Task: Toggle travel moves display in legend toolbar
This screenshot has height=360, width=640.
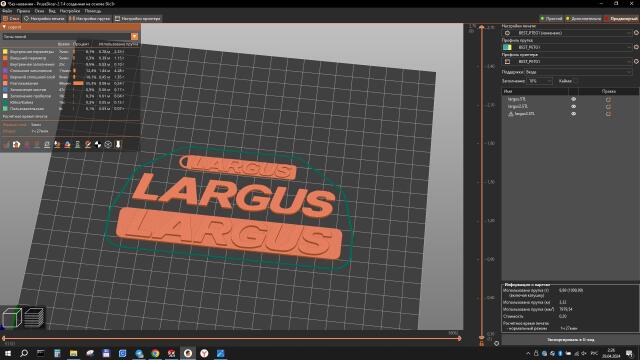Action: pos(6,144)
